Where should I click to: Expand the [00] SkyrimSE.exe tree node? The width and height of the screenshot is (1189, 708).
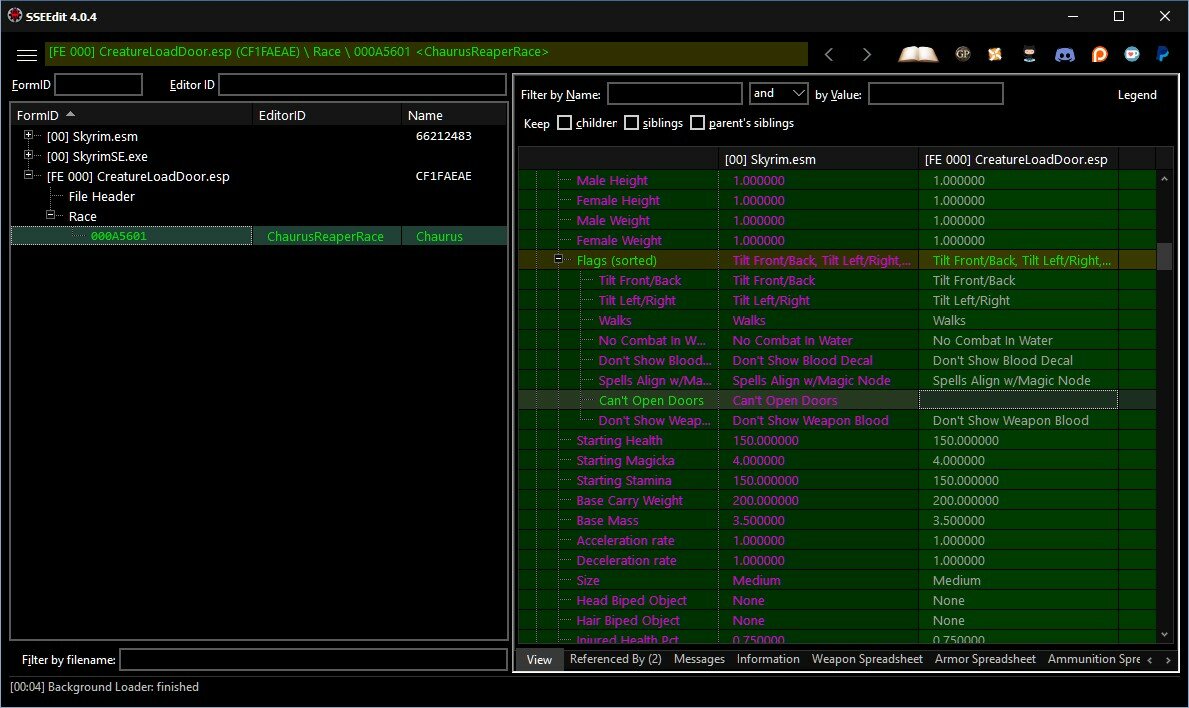(28, 155)
